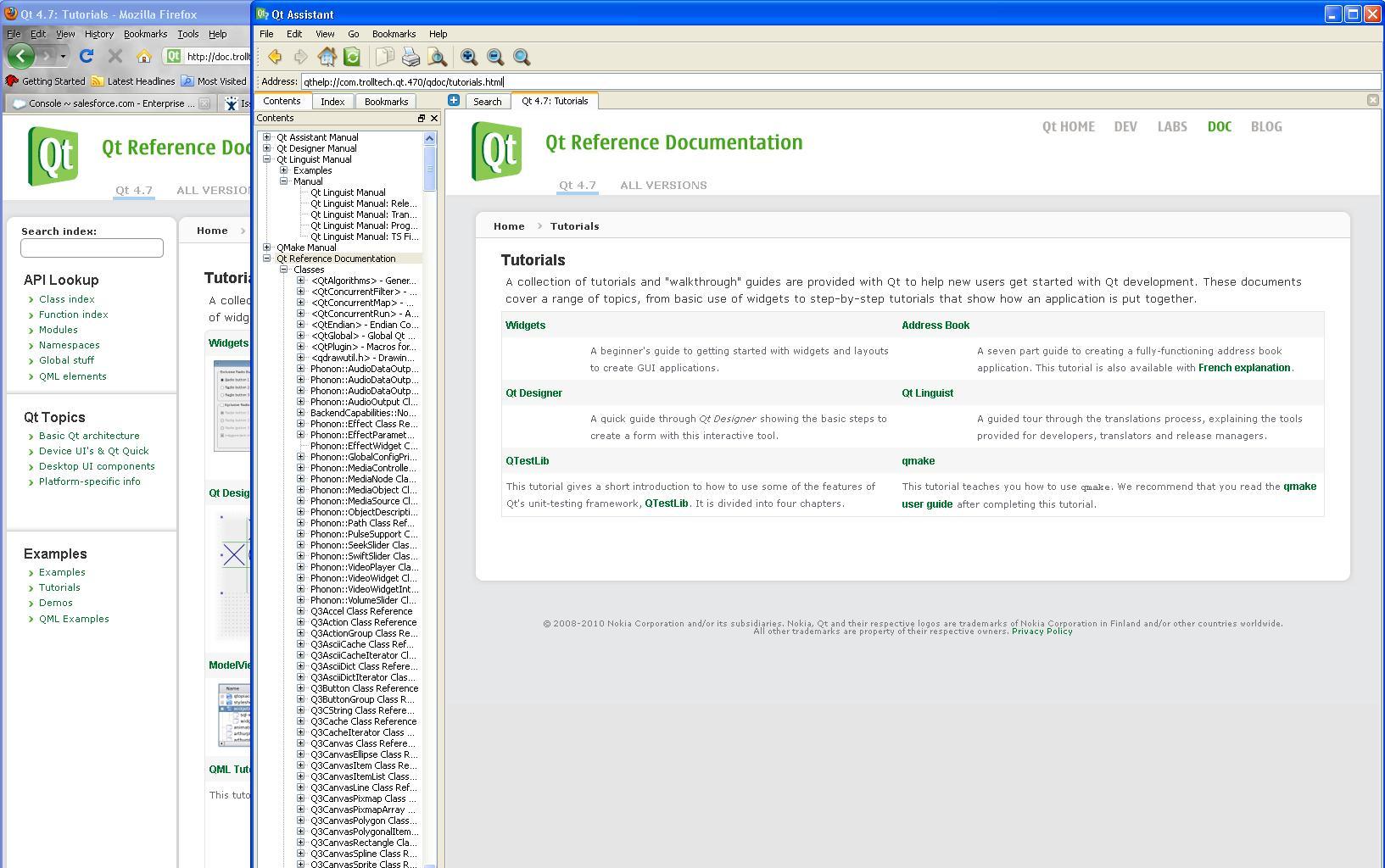Screen dimensions: 1385x868
Task: Open Find in Text from the toolbar
Action: tap(437, 57)
